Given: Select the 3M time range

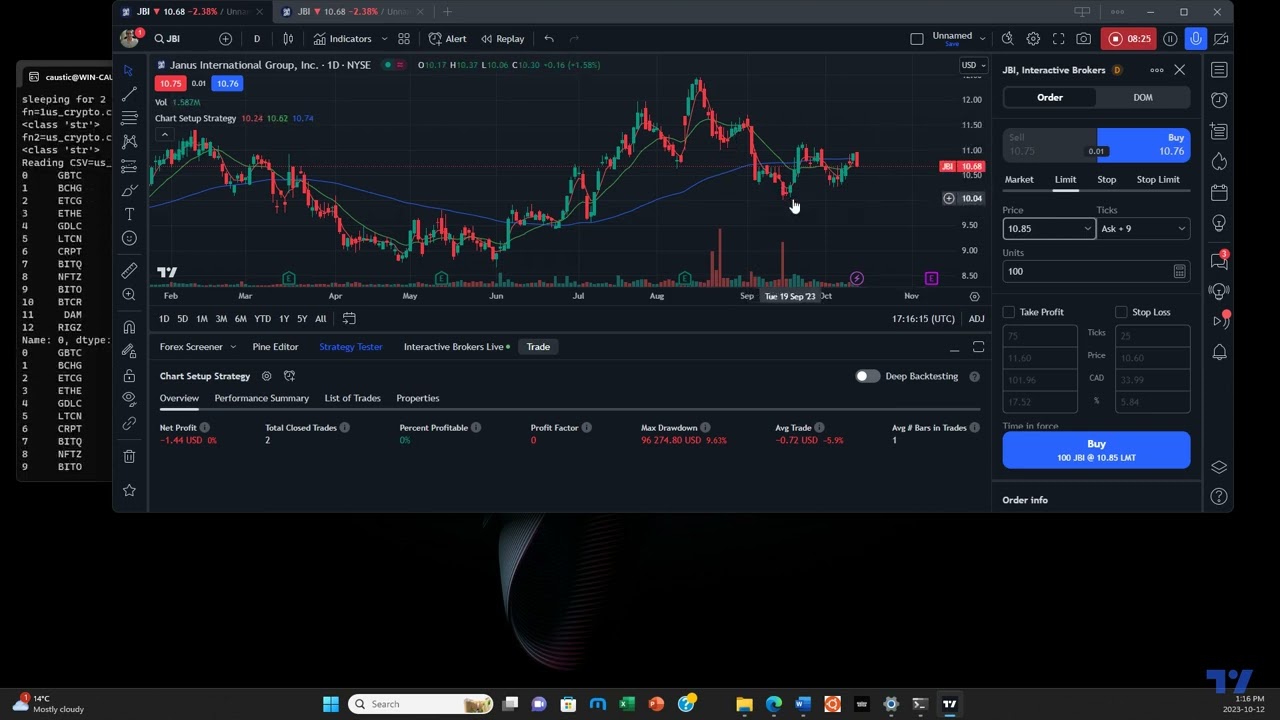Looking at the screenshot, I should pos(221,319).
